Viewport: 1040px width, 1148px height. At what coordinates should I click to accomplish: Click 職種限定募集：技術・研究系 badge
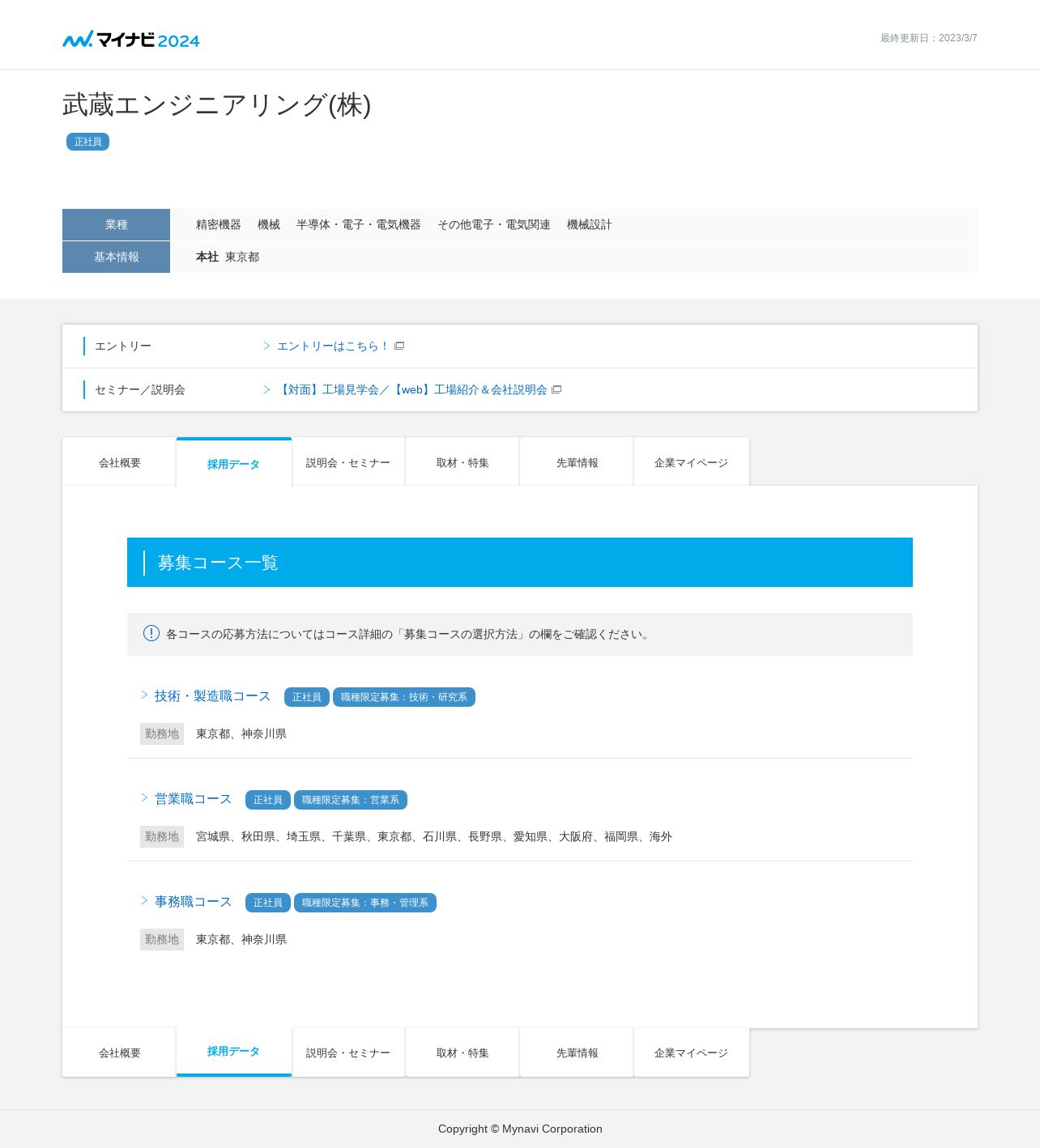coord(404,697)
